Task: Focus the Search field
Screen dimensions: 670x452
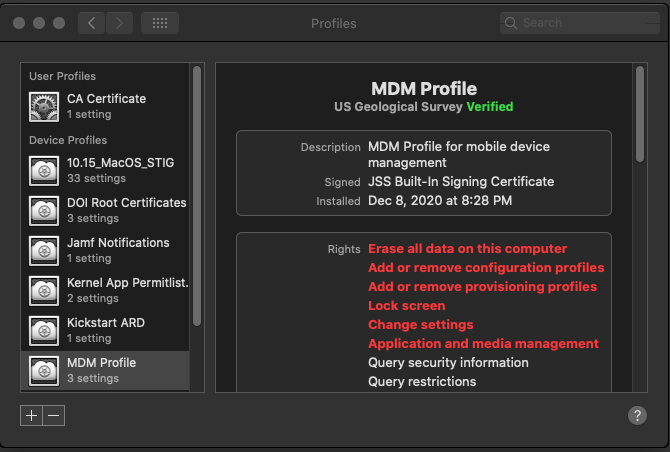Action: (x=580, y=23)
